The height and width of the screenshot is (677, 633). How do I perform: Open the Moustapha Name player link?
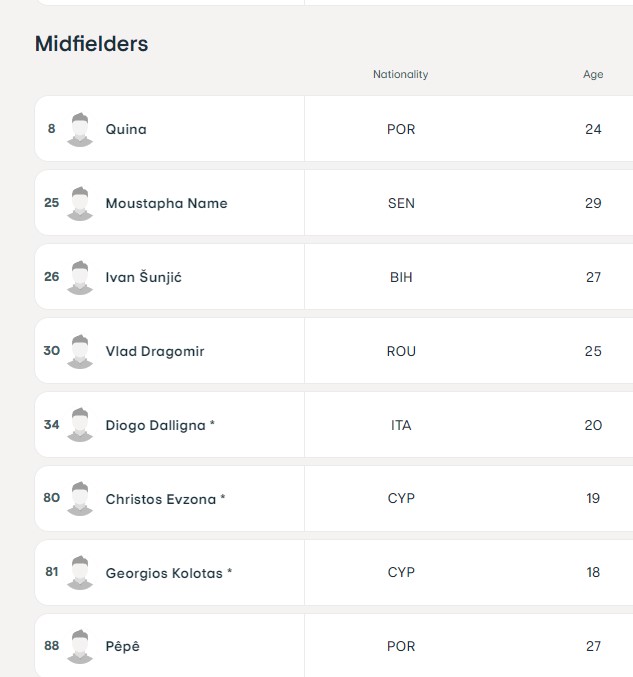(167, 203)
